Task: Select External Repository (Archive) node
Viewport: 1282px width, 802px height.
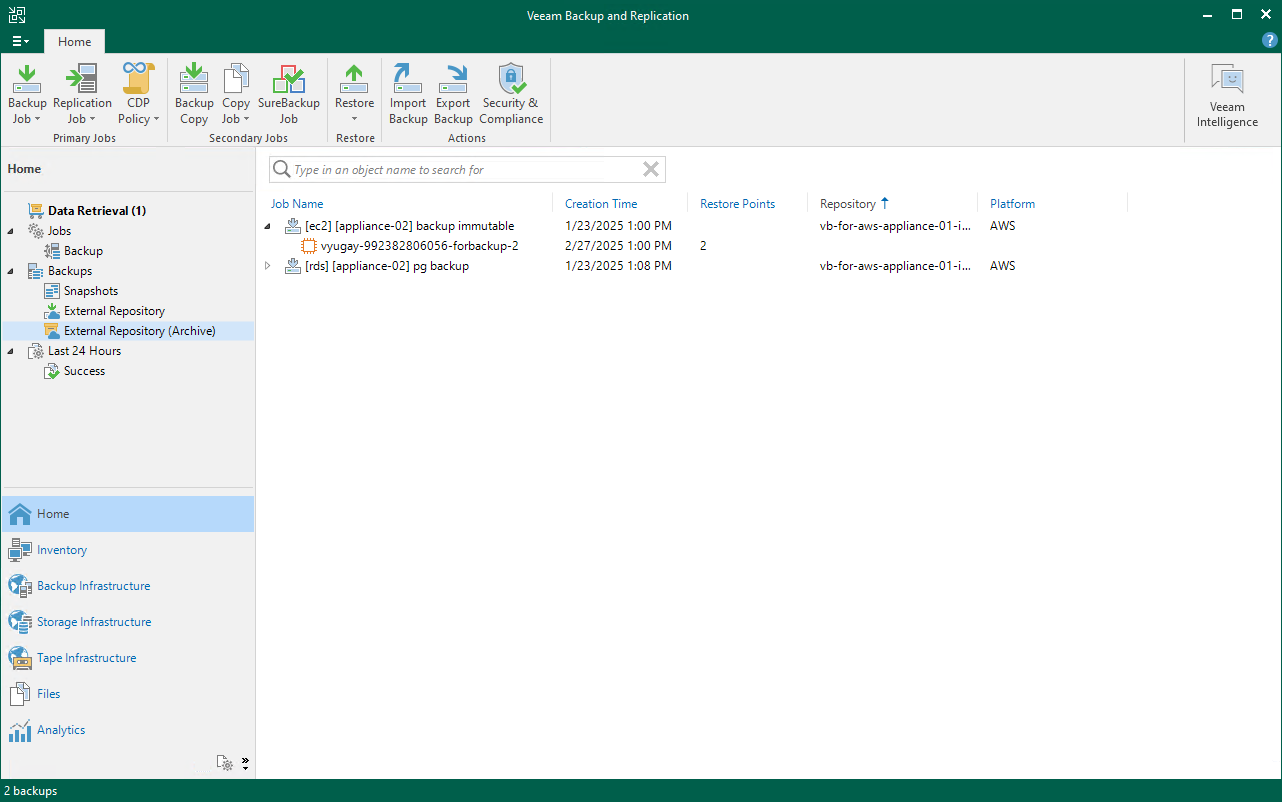Action: 128,331
